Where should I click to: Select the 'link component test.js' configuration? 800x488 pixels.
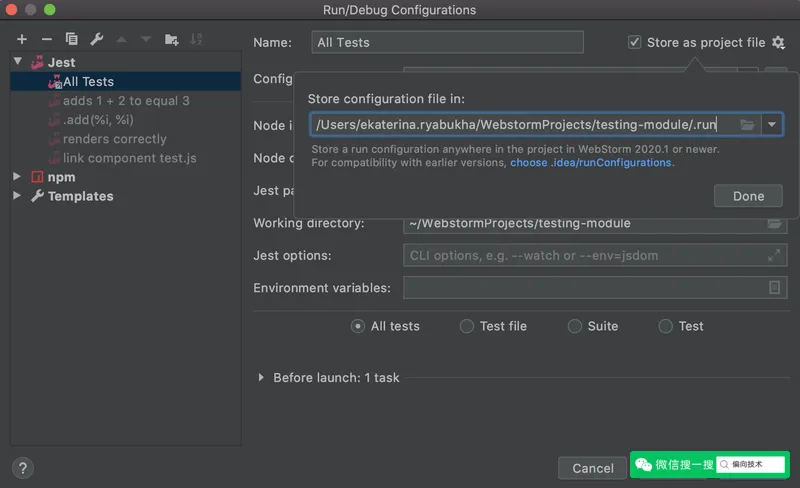tap(126, 158)
